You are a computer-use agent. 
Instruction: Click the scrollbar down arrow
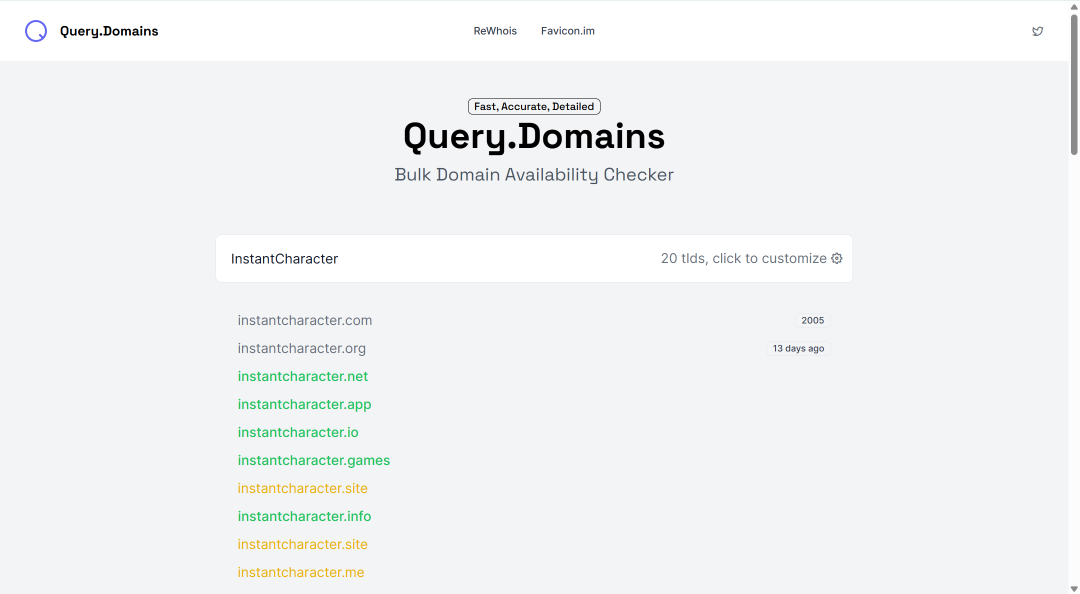tap(1074, 588)
